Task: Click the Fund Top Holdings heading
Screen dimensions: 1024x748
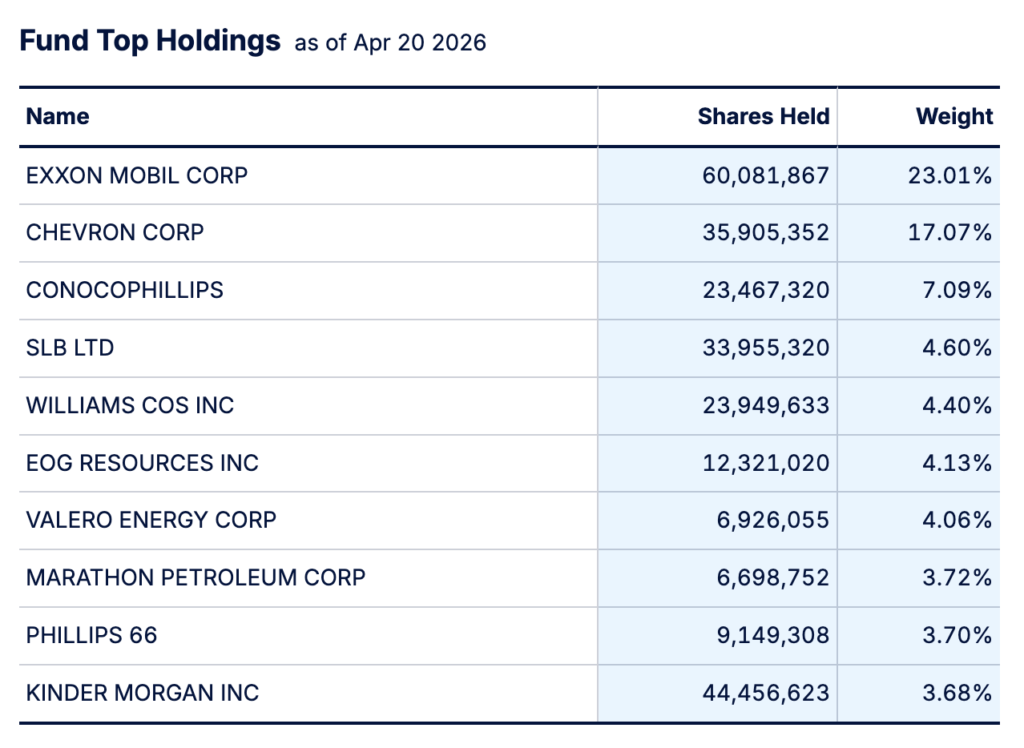Action: click(x=150, y=42)
